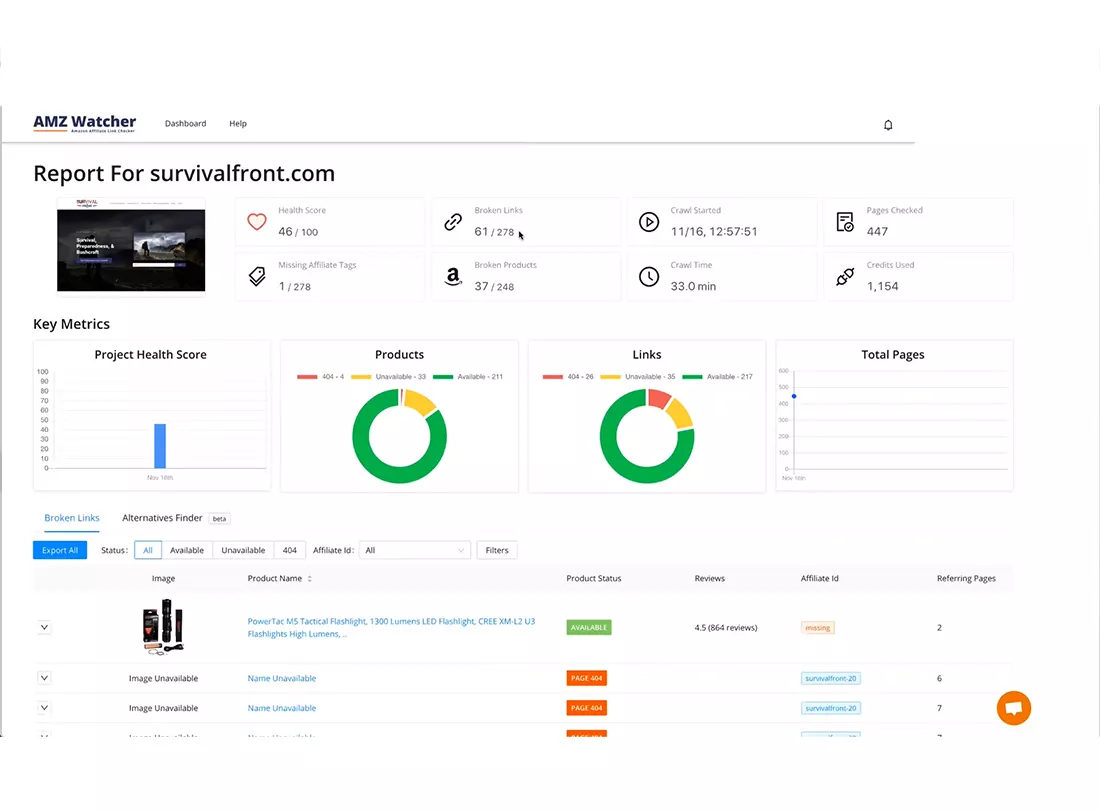Toggle Available - 217 legend in Links chart
Viewport: 1100px width, 810px height.
click(718, 377)
